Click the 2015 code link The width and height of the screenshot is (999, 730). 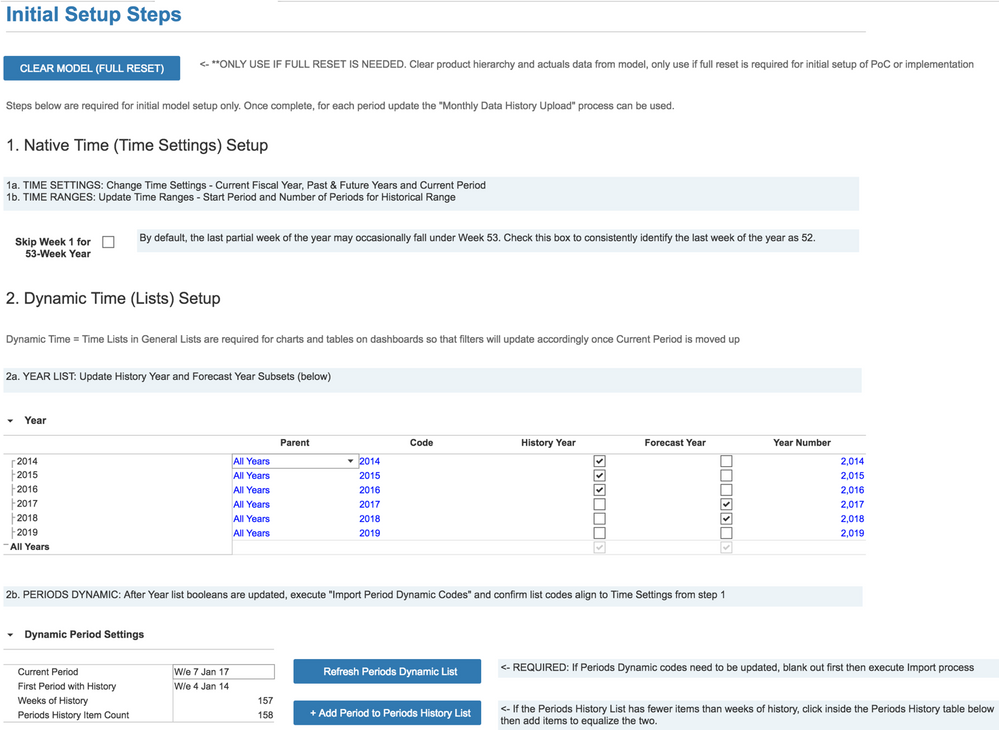point(369,475)
